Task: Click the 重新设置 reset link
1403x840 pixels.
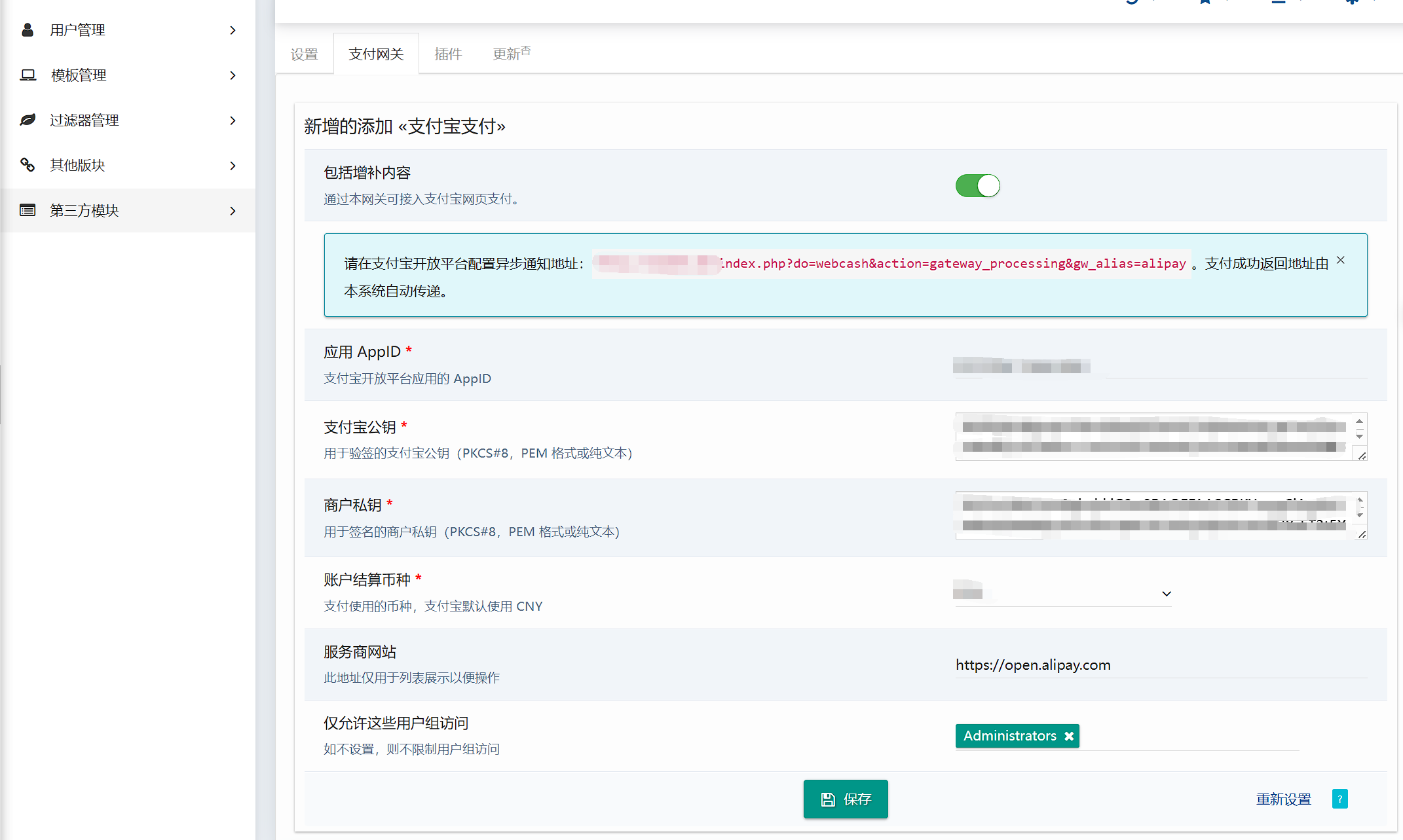Action: pos(1283,799)
